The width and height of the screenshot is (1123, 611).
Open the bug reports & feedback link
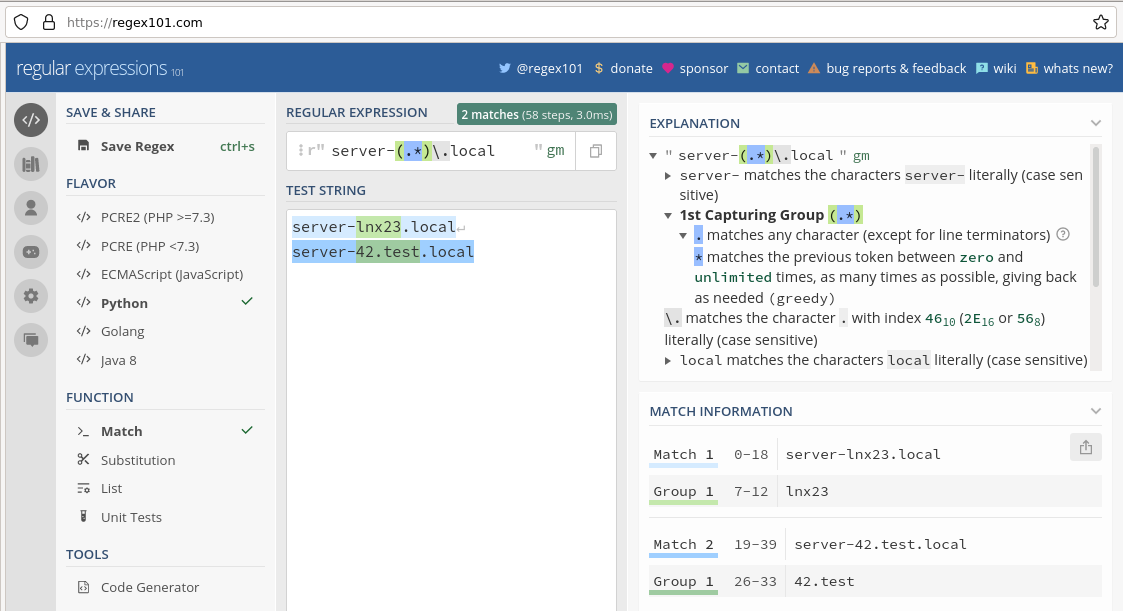coord(896,68)
